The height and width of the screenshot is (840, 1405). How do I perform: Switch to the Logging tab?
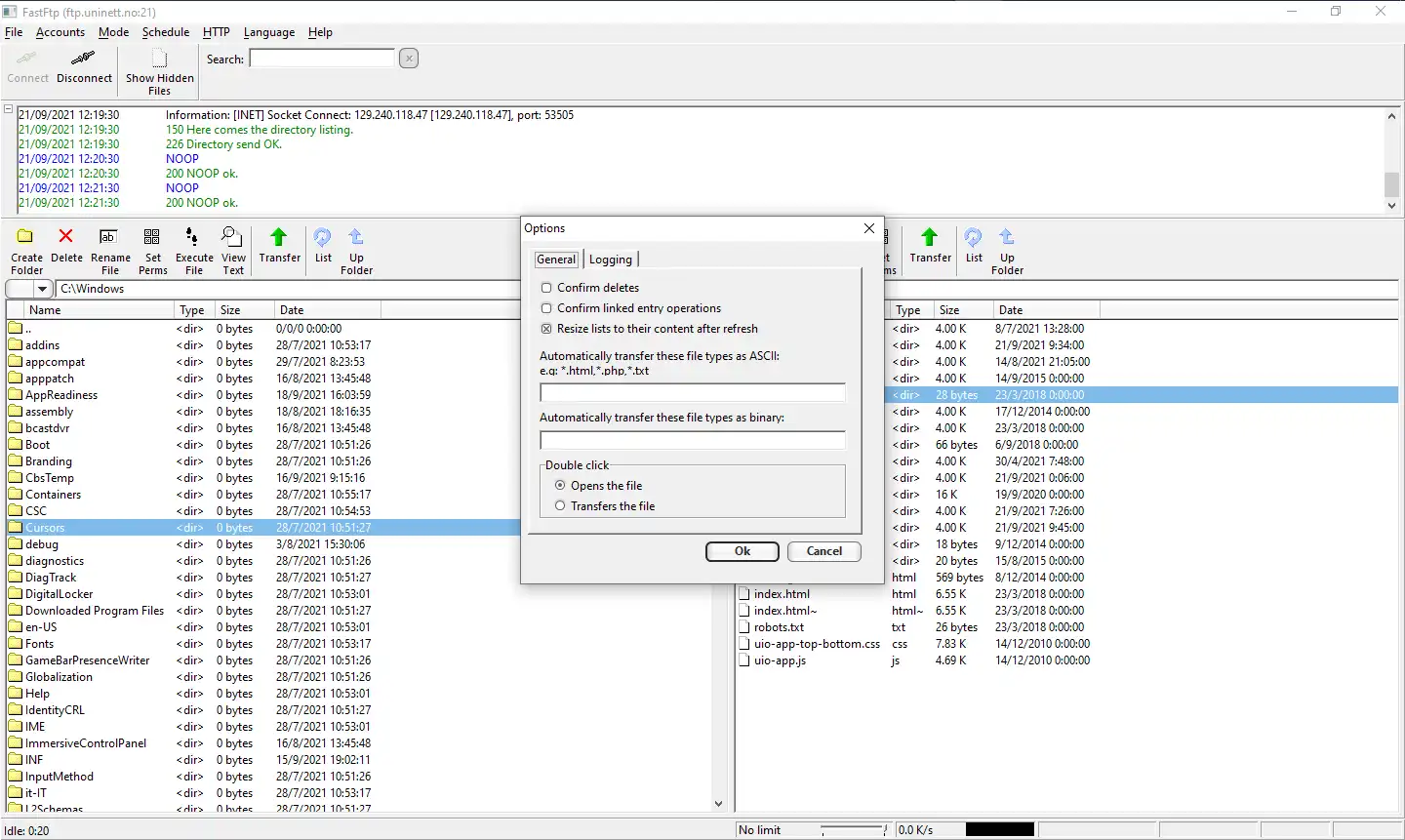click(610, 260)
